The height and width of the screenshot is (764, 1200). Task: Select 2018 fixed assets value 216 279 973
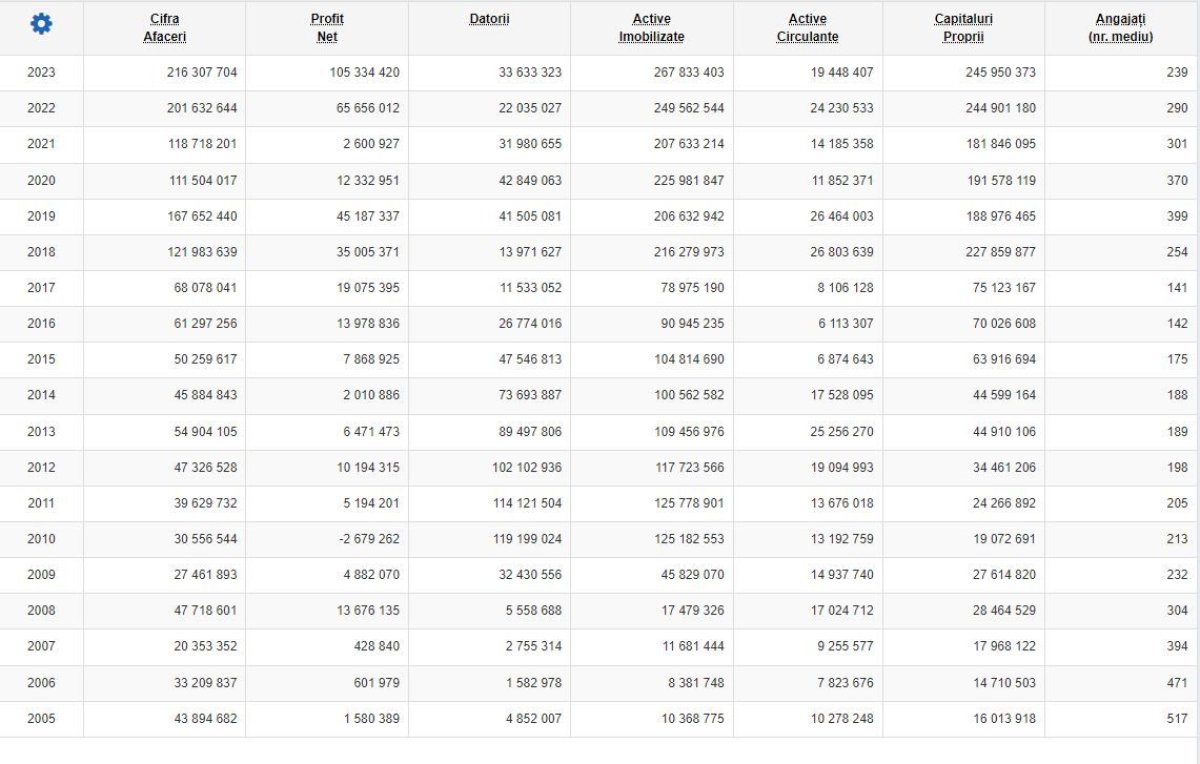(689, 252)
